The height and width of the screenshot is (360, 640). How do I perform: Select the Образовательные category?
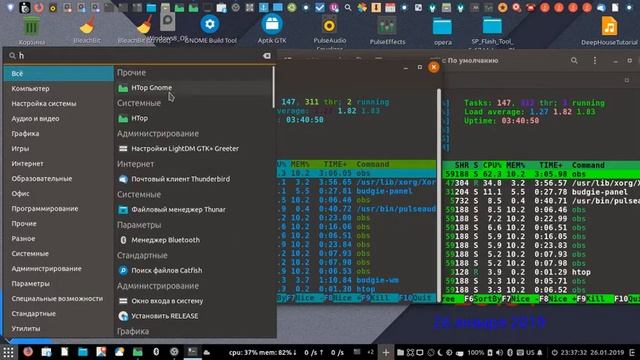[59, 179]
